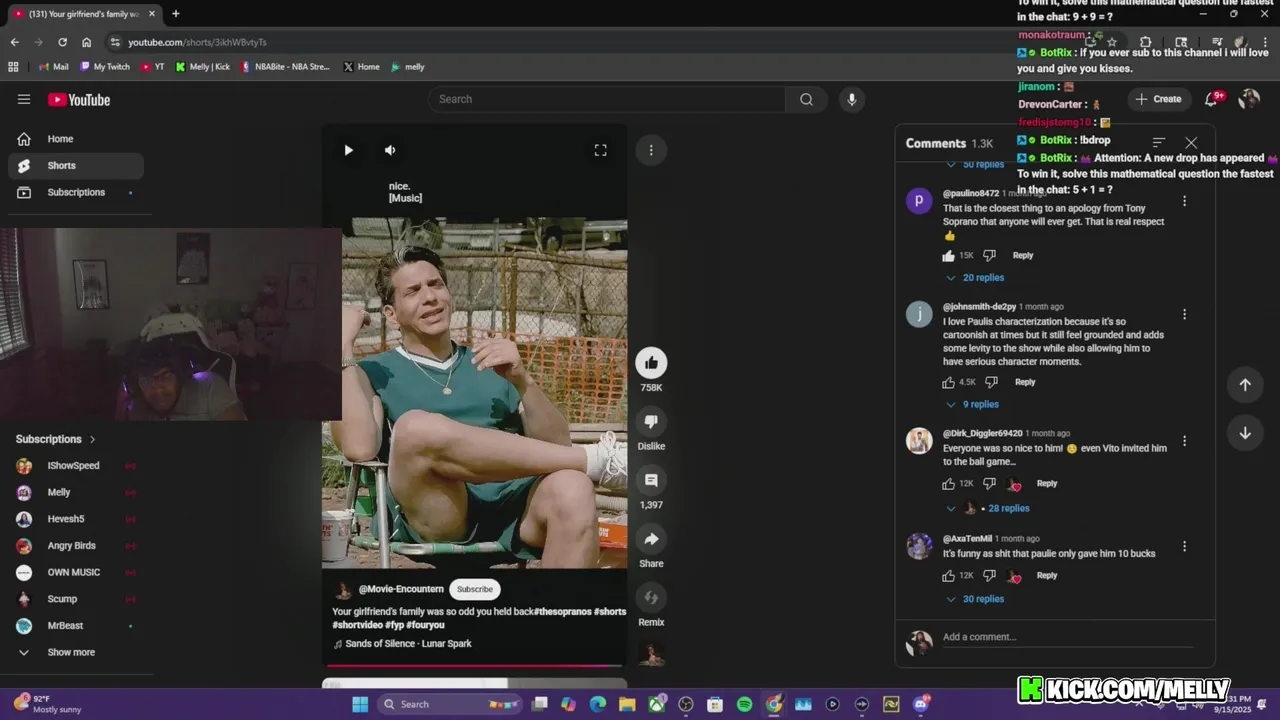Screen dimensions: 1280x720
Task: Remix this Short
Action: 651,598
